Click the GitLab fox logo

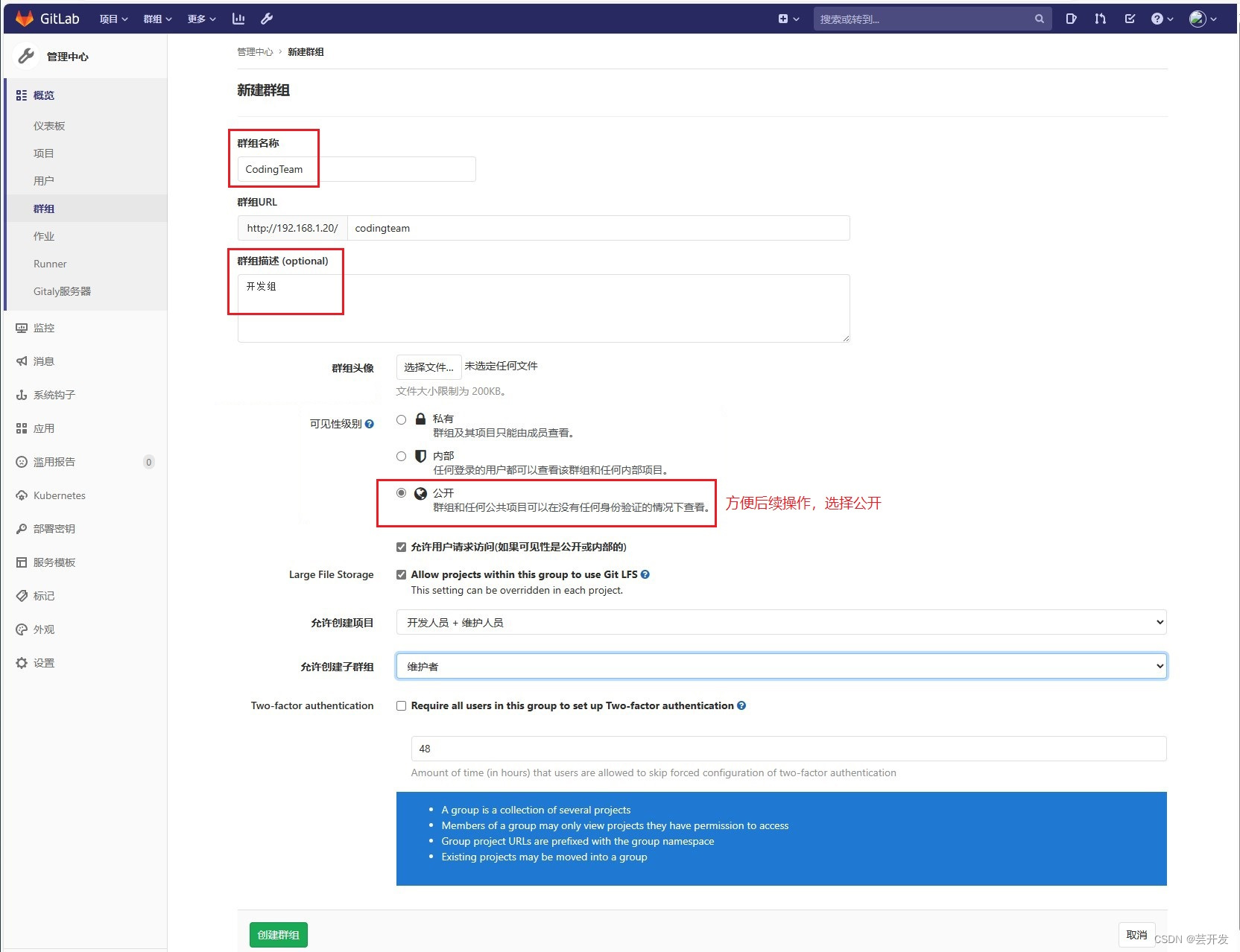tap(25, 19)
